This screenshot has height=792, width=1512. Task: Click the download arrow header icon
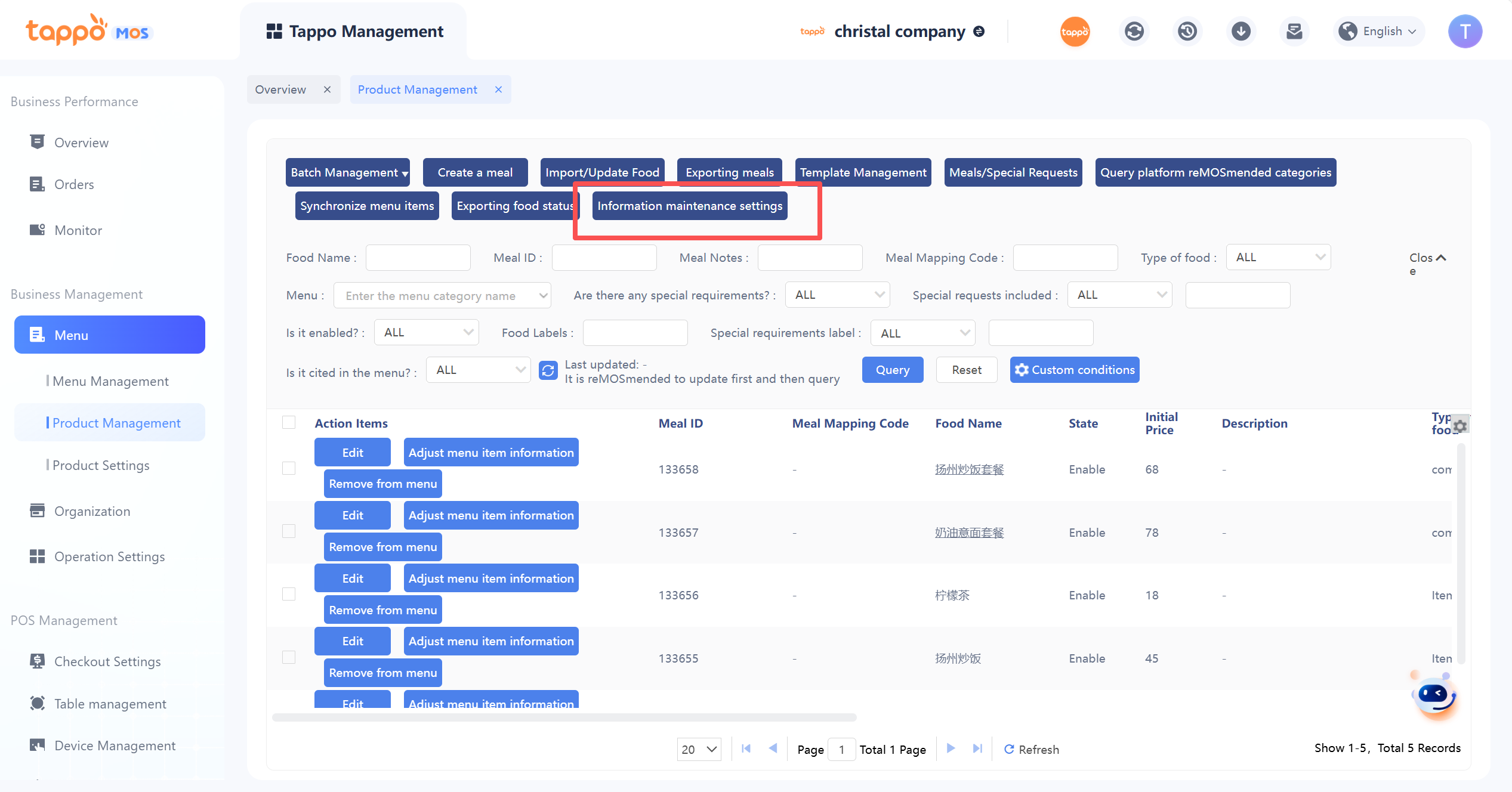tap(1241, 32)
